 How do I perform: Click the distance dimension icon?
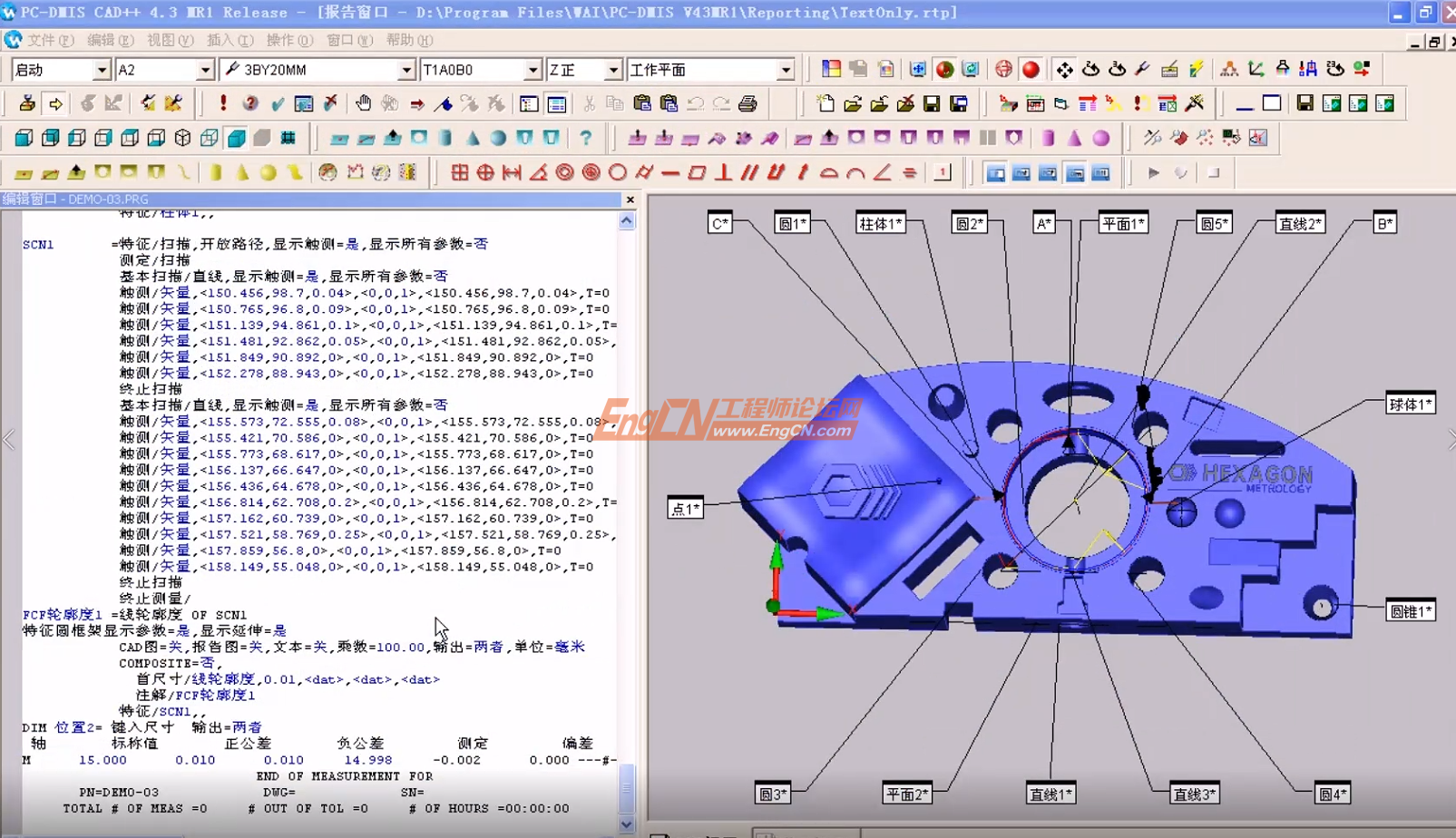pyautogui.click(x=512, y=172)
